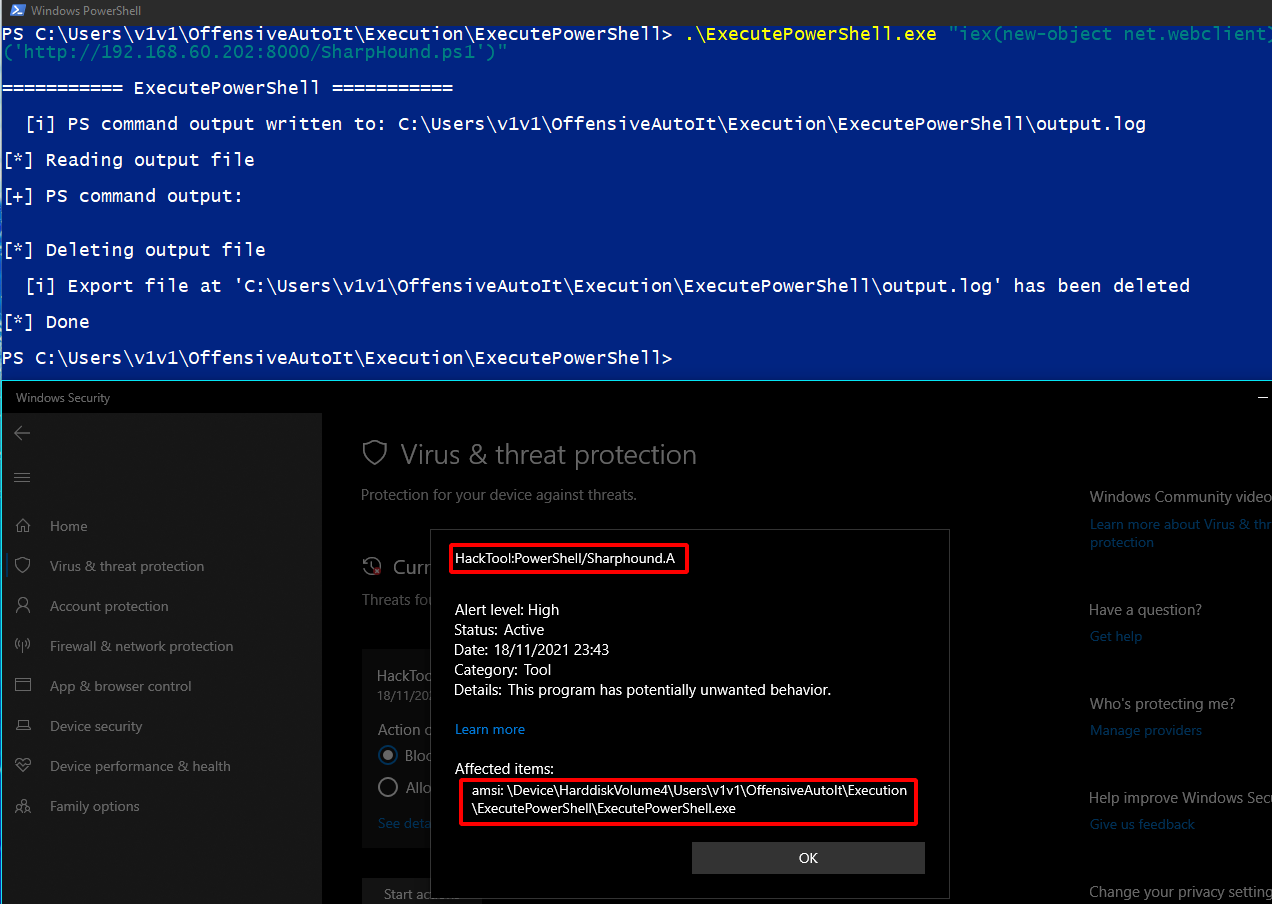
Task: Select the Virus & threat protection shield icon in sidebar
Action: [x=23, y=566]
